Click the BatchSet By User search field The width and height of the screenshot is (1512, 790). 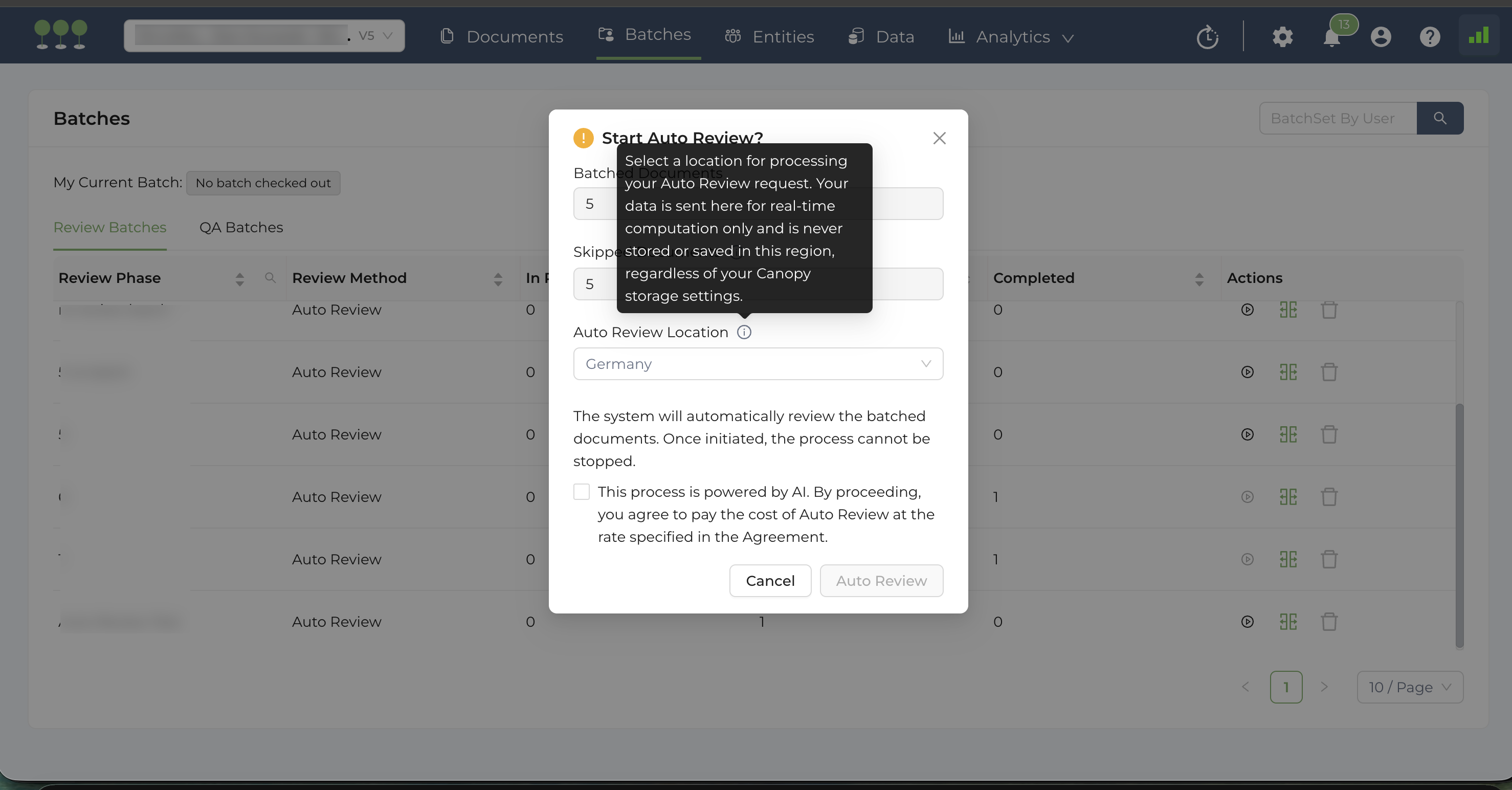pos(1338,118)
